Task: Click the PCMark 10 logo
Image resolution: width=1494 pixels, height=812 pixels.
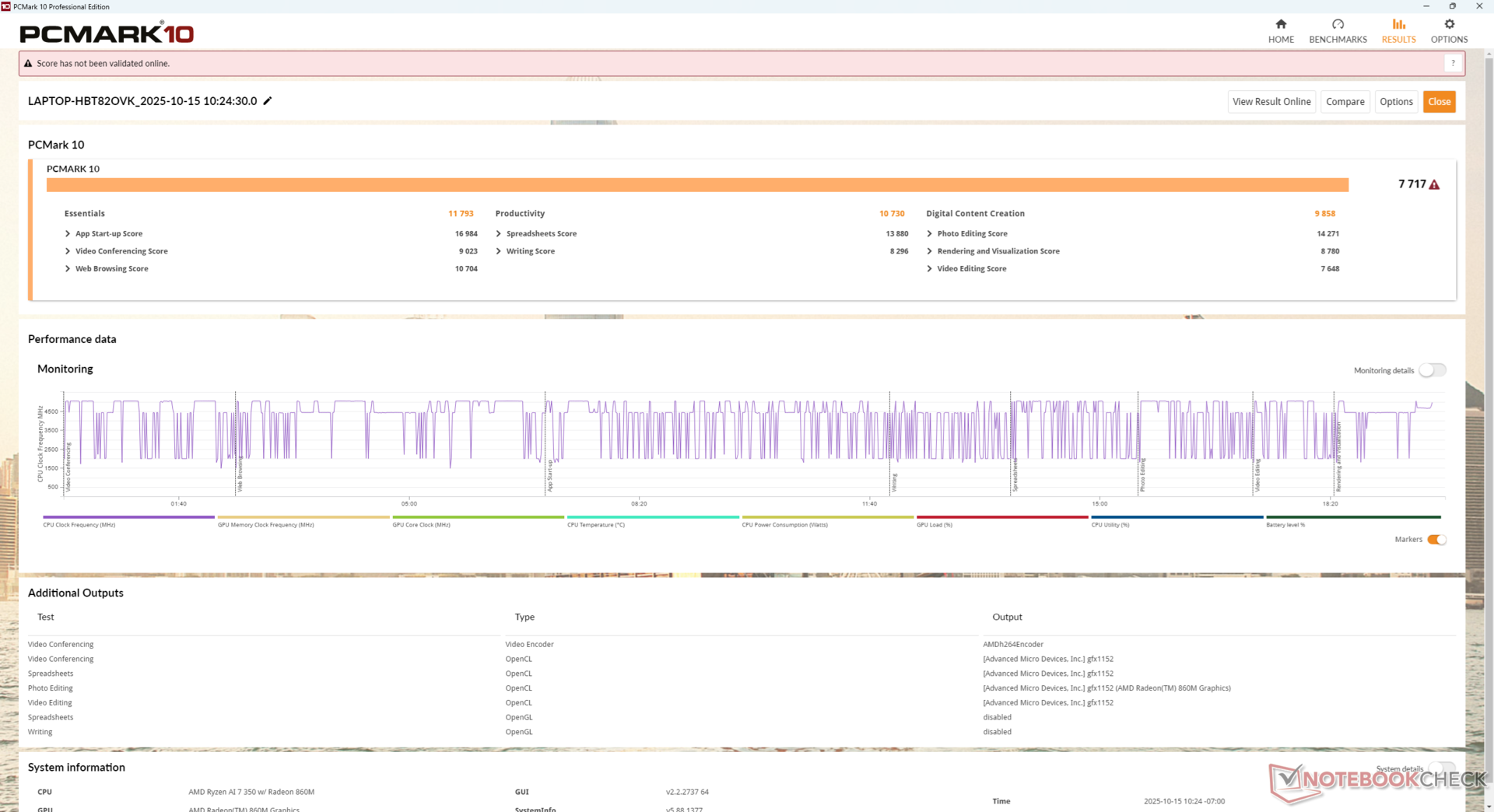Action: tap(107, 33)
